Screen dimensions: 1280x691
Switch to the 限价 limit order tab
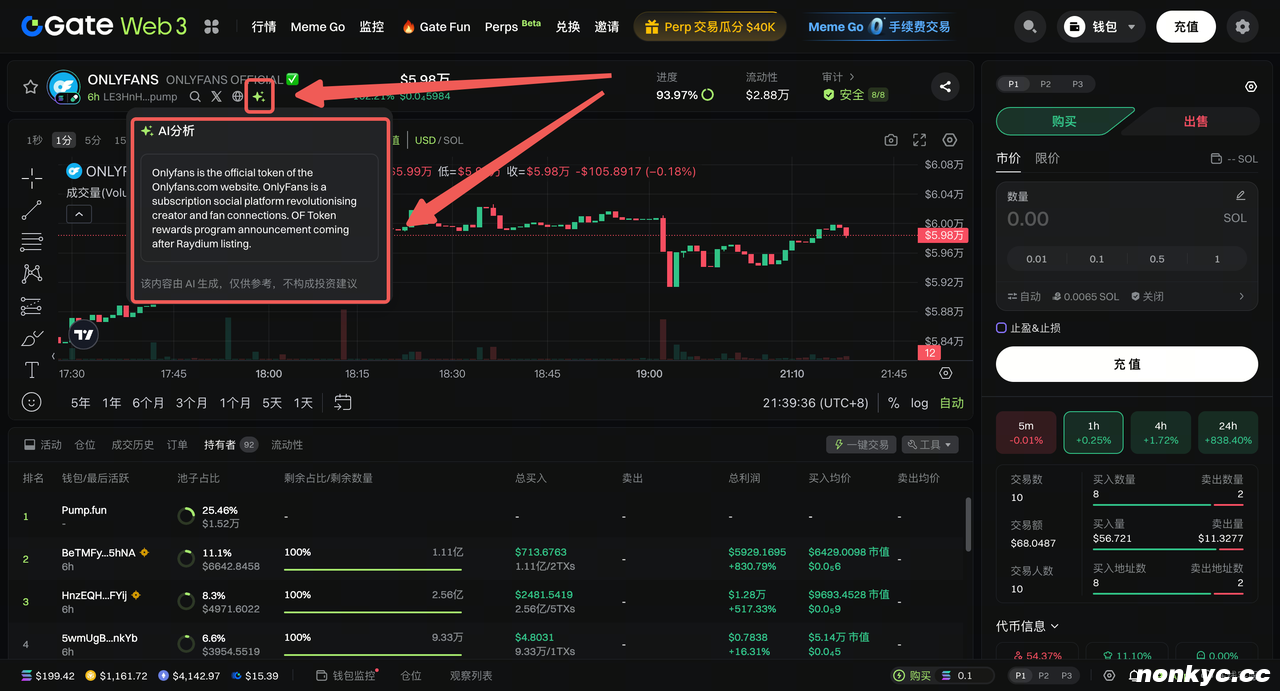1047,158
